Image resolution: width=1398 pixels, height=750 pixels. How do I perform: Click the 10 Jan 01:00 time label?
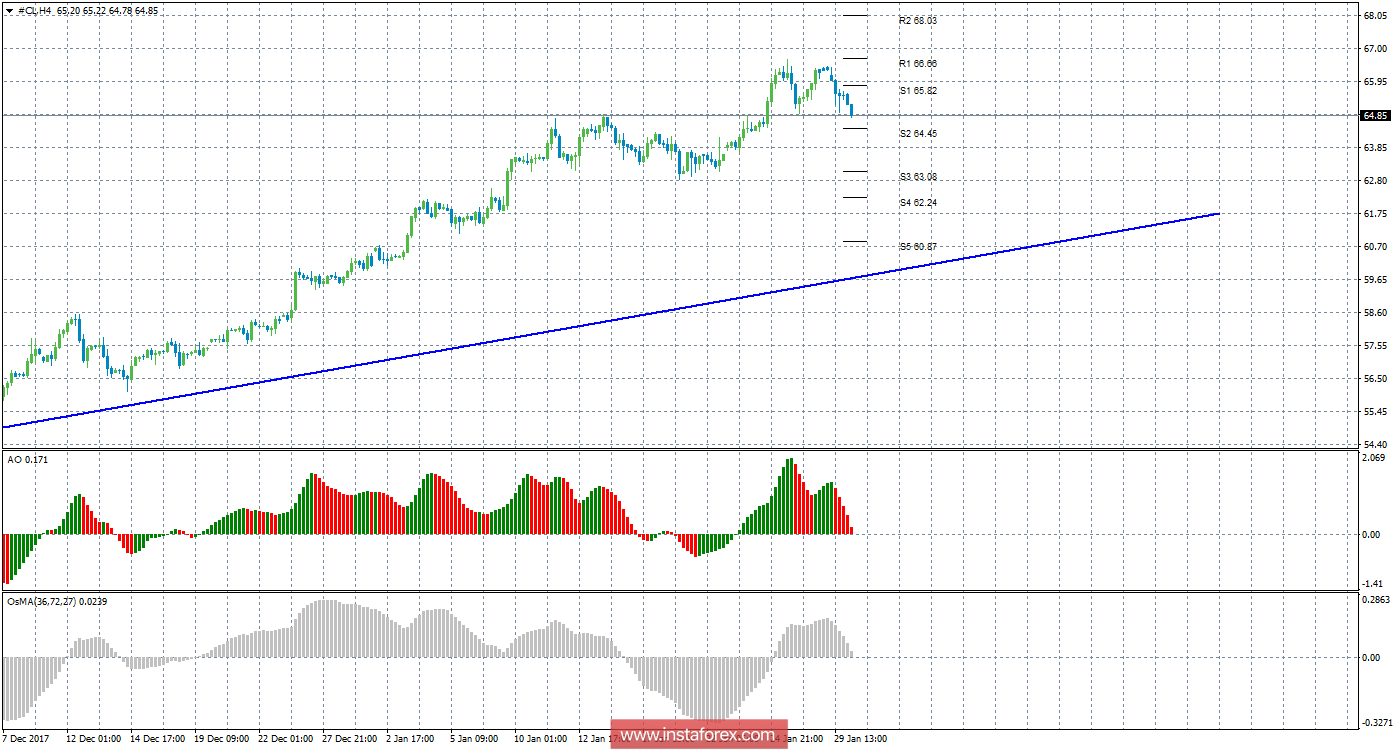pos(542,739)
